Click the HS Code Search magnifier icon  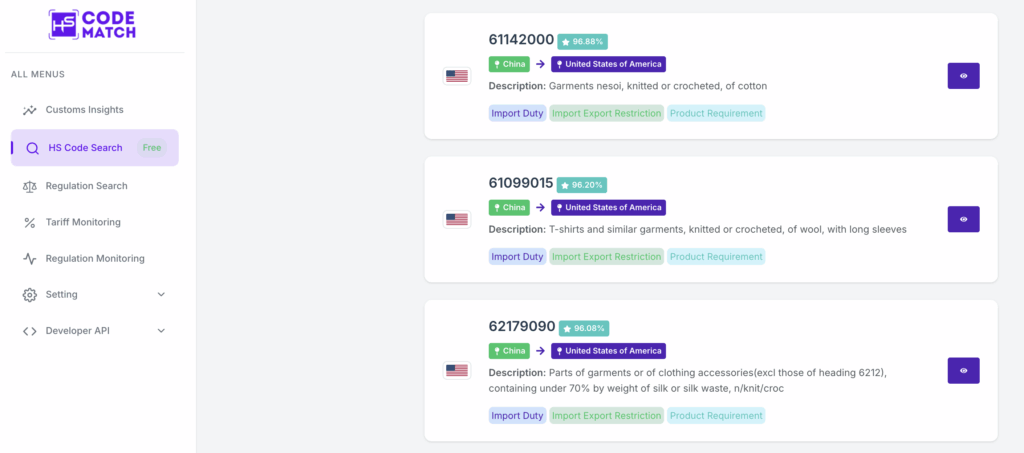click(x=33, y=148)
